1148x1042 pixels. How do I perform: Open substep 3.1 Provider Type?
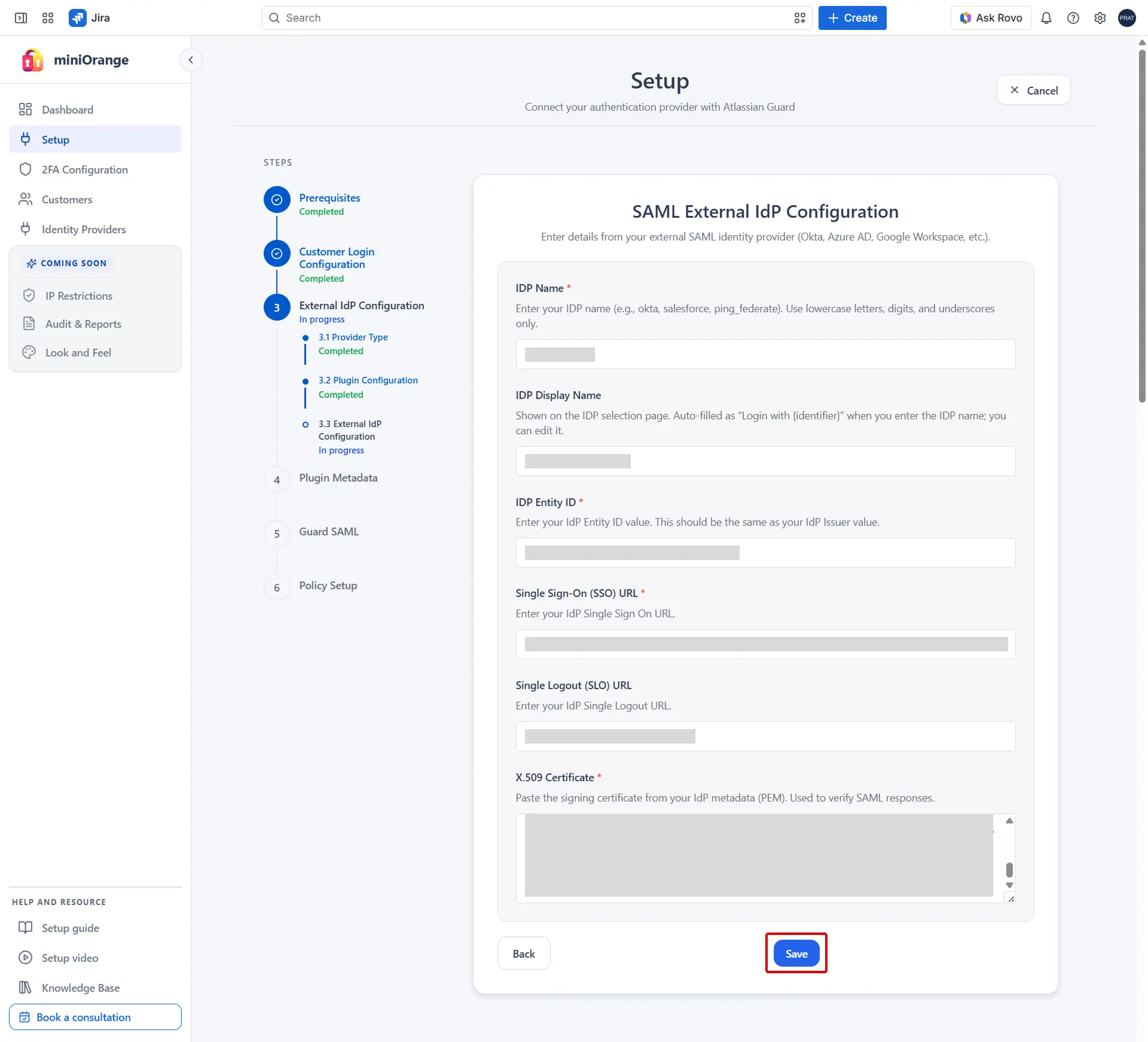(x=353, y=337)
